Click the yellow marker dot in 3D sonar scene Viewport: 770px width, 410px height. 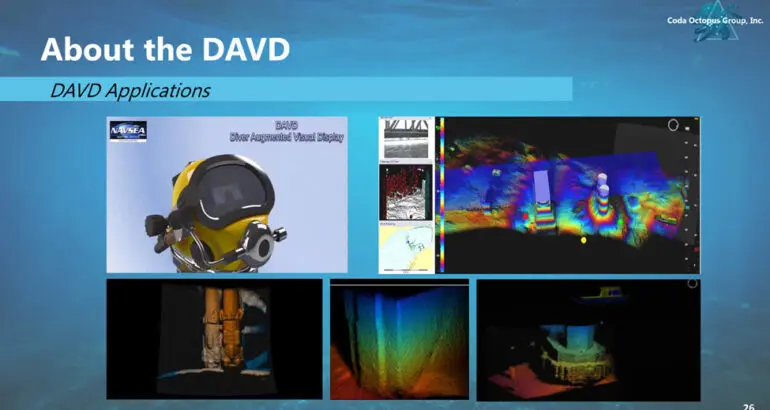point(583,240)
